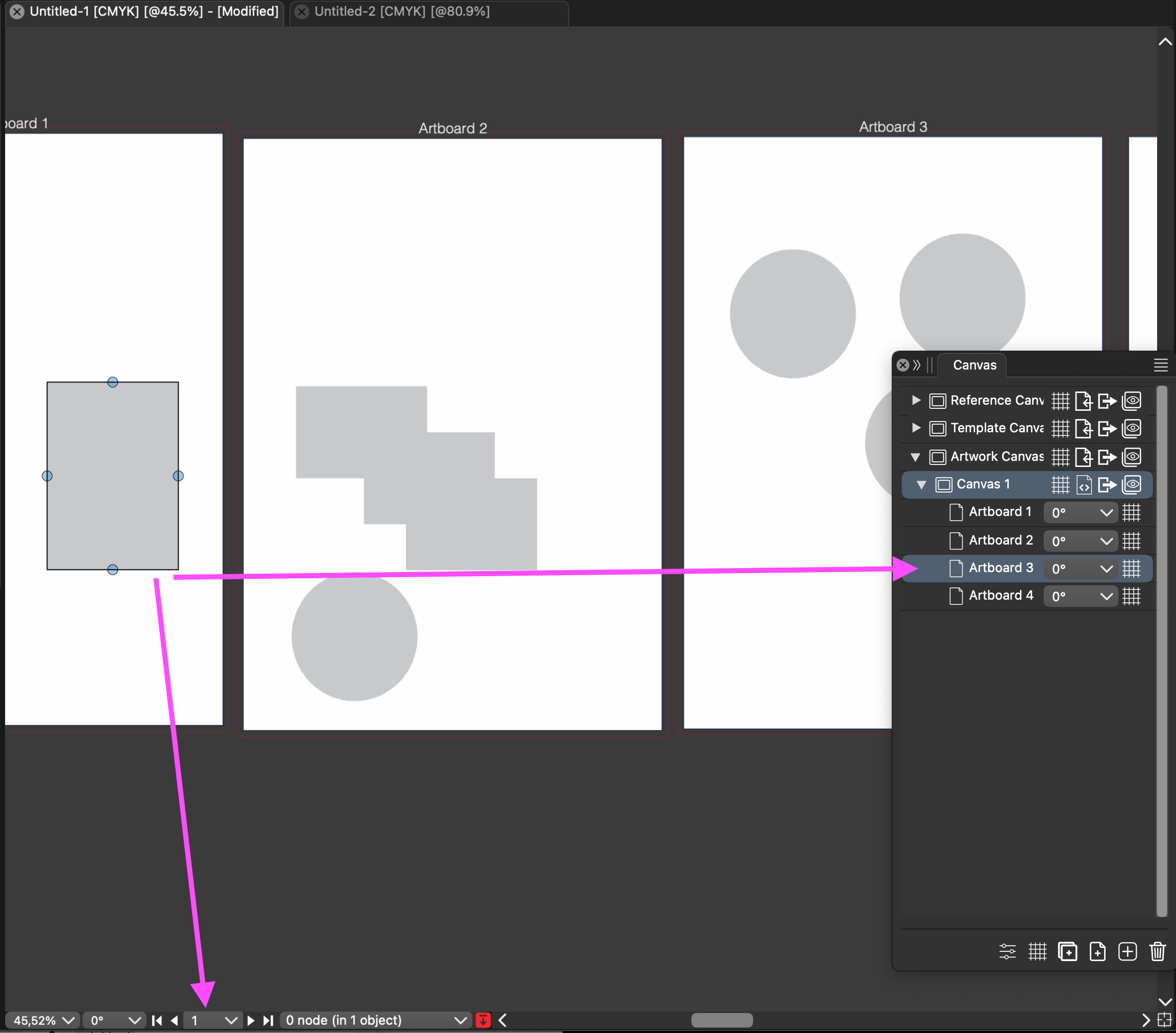Image resolution: width=1176 pixels, height=1033 pixels.
Task: Click import page icon on Reference Canvas row
Action: (1084, 400)
